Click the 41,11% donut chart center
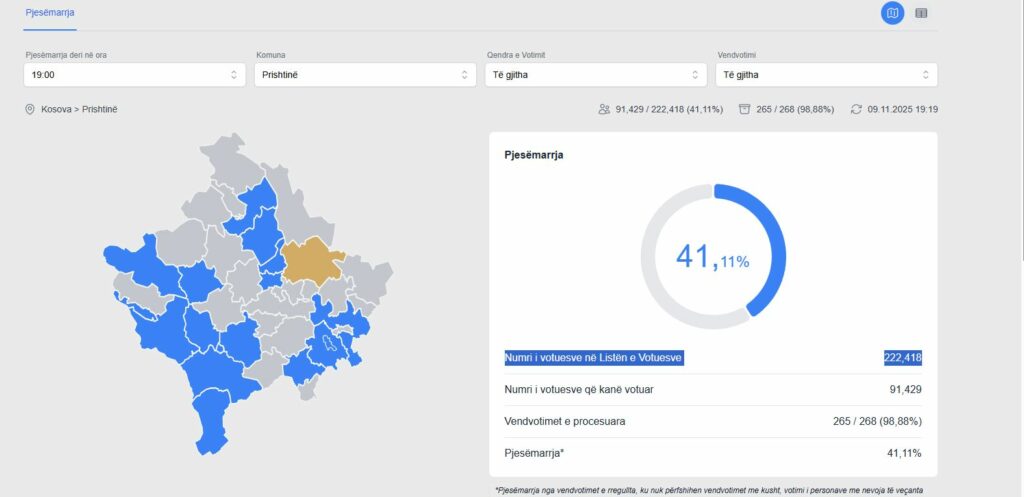1024x497 pixels. pyautogui.click(x=713, y=257)
